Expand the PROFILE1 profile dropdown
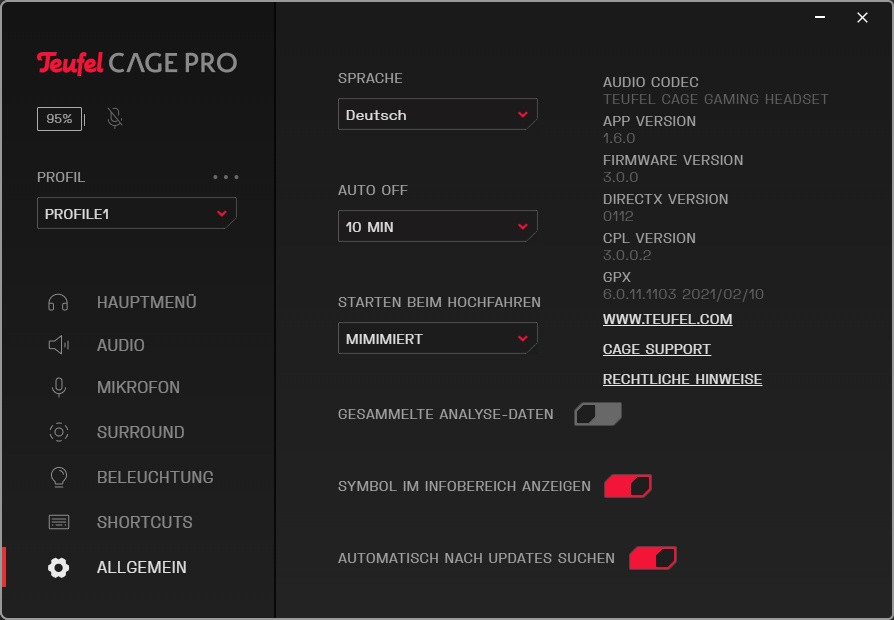Viewport: 894px width, 620px height. [x=136, y=214]
